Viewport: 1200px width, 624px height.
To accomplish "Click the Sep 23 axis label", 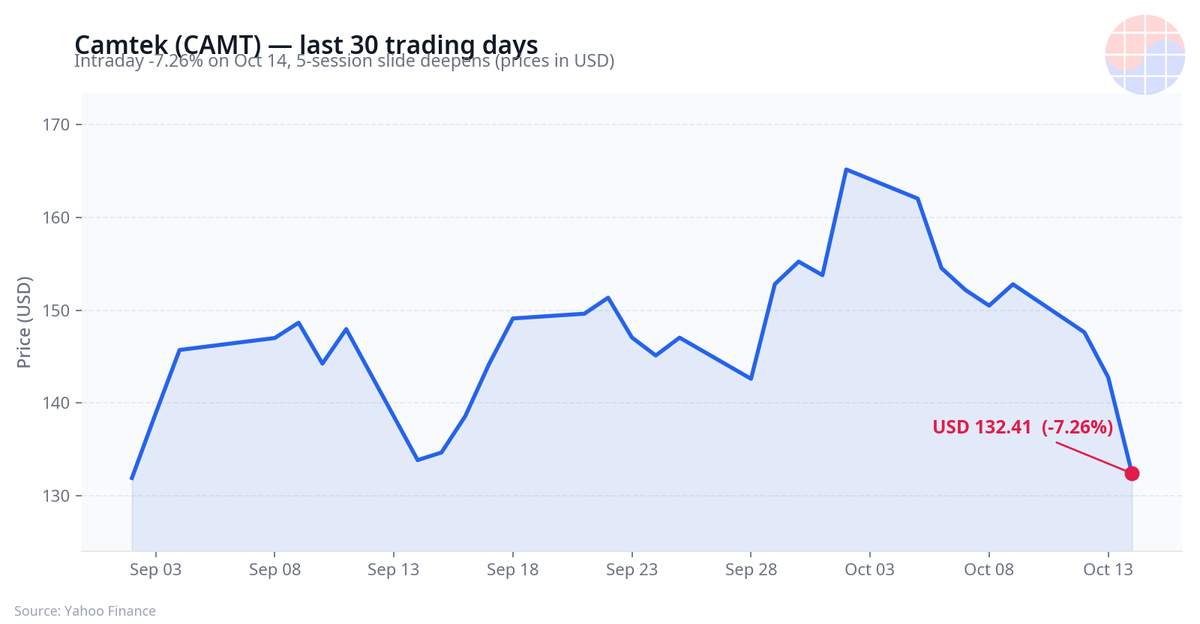I will point(632,570).
